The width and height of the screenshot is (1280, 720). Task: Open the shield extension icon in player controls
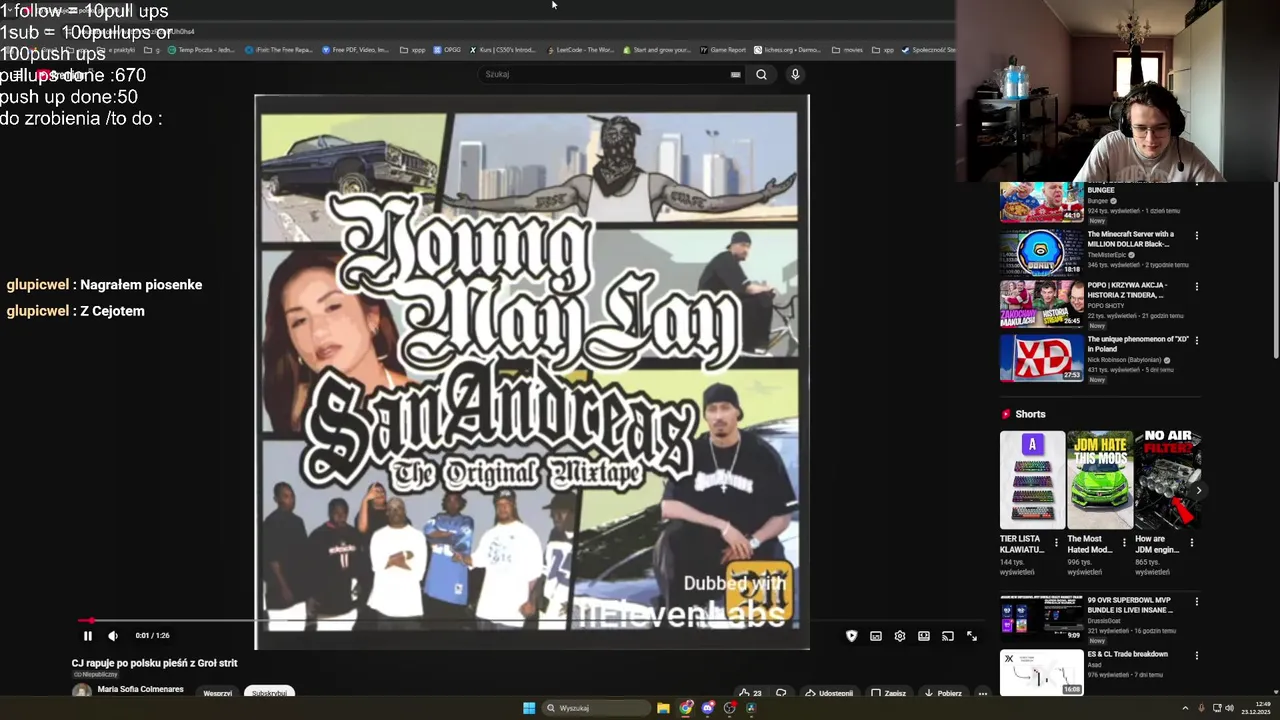pyautogui.click(x=851, y=636)
